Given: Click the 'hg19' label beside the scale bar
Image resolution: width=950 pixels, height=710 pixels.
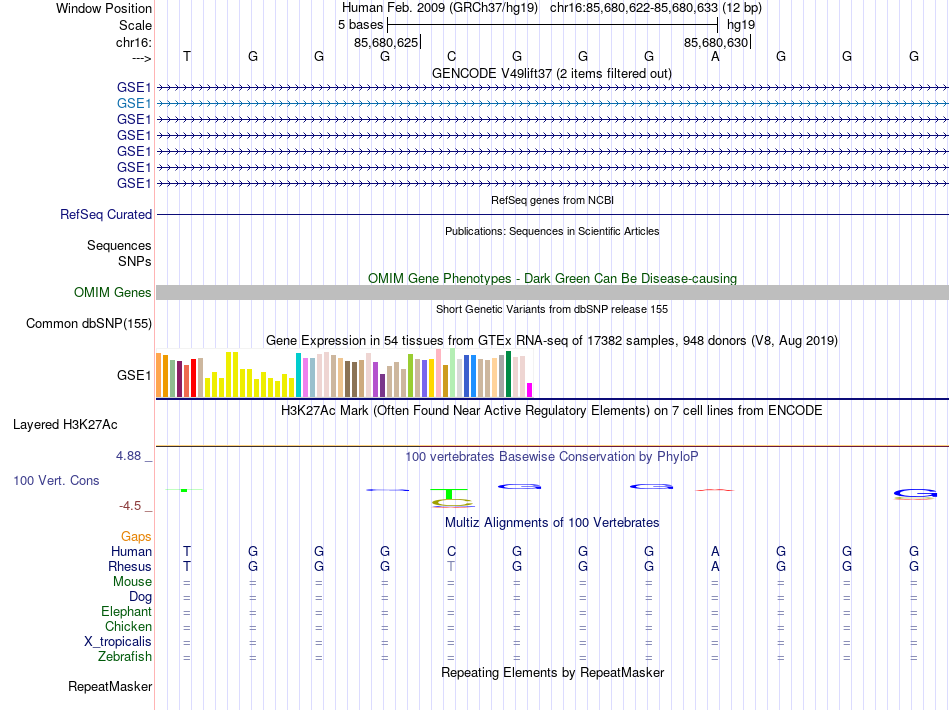Looking at the screenshot, I should [x=741, y=25].
